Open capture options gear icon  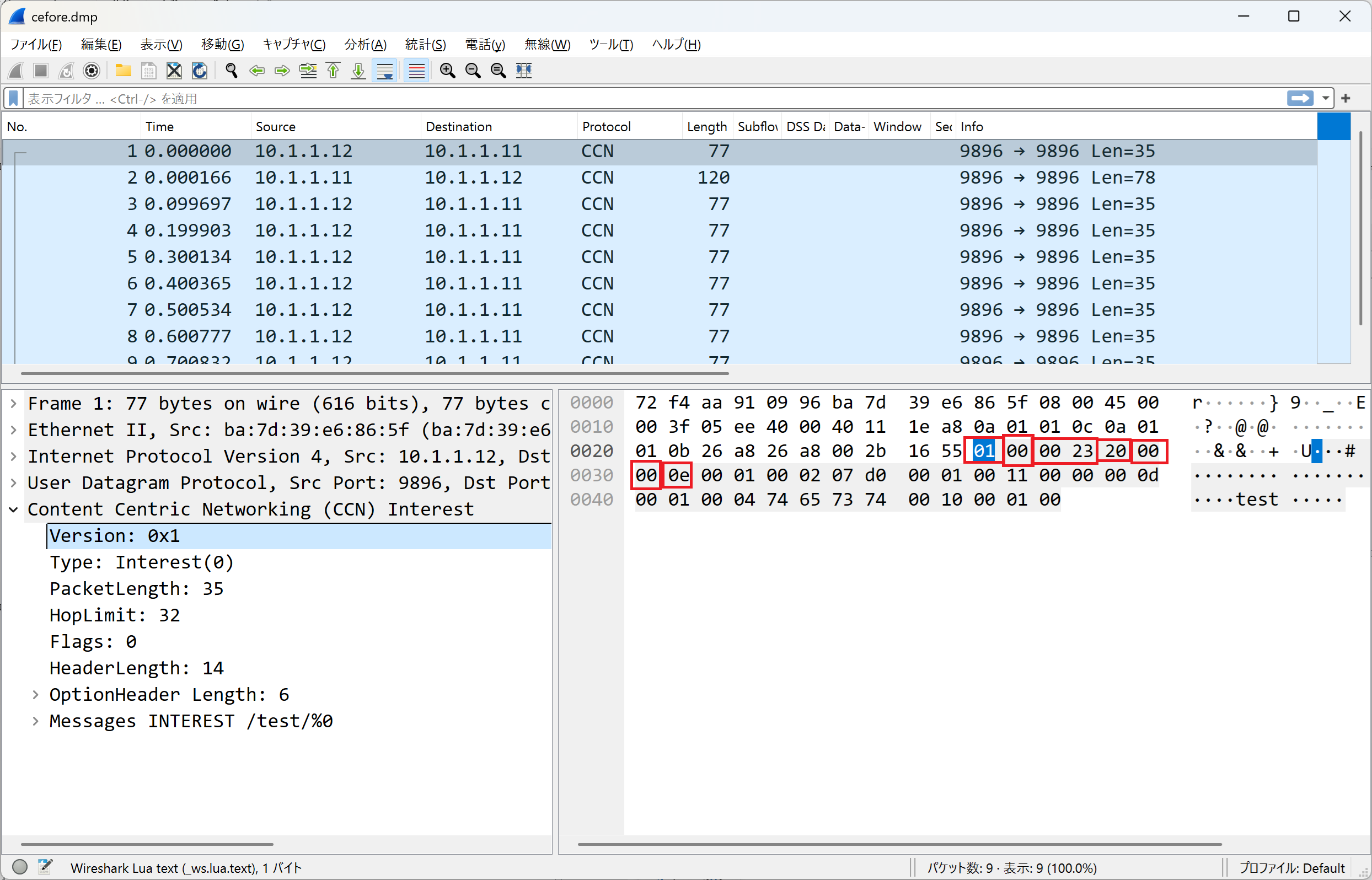click(x=92, y=70)
